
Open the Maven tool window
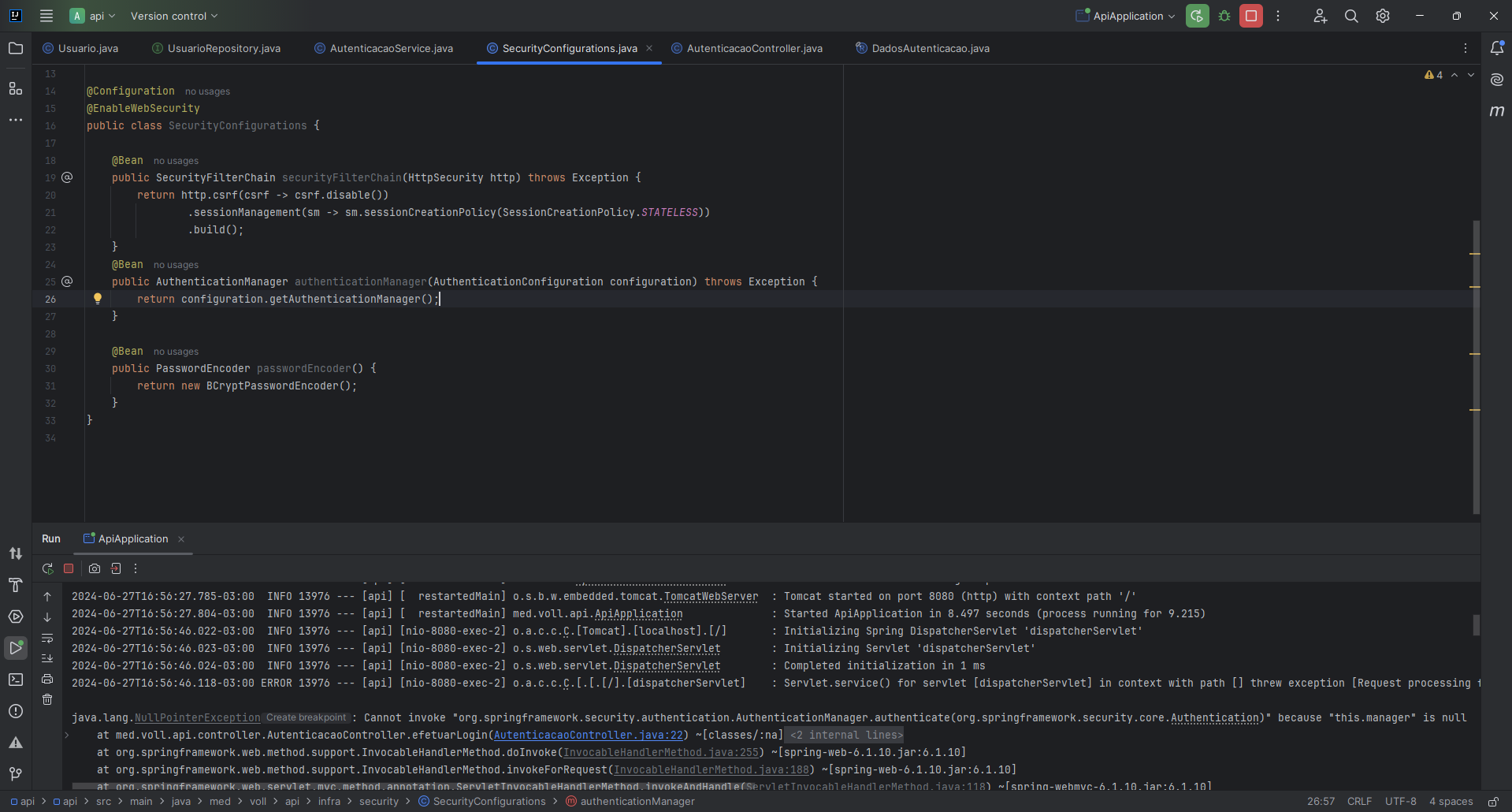coord(1497,111)
